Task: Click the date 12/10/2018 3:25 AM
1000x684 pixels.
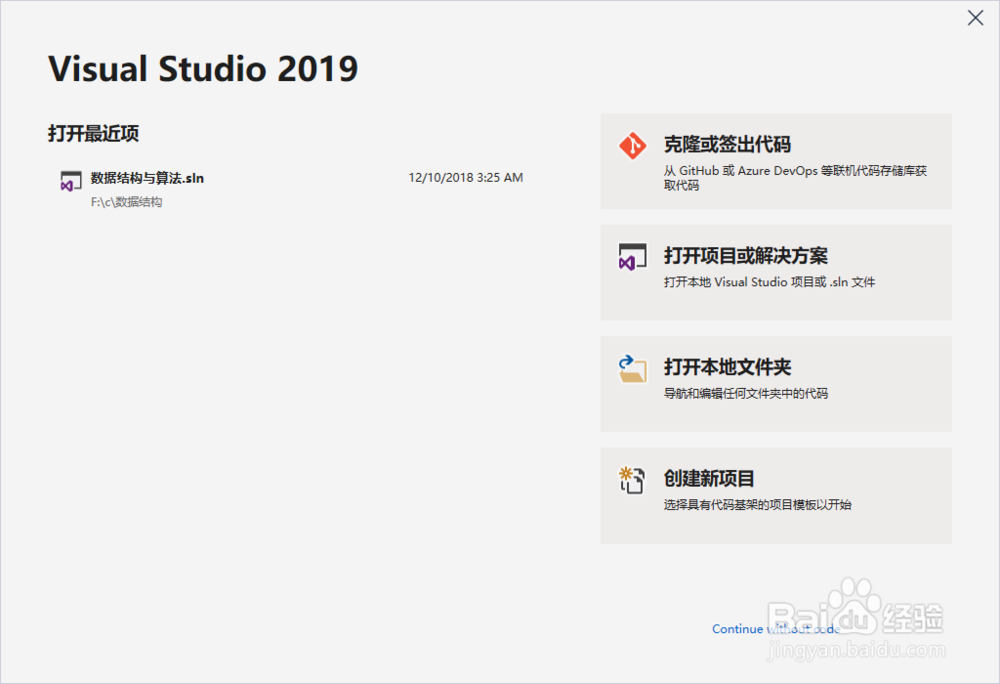Action: [466, 178]
